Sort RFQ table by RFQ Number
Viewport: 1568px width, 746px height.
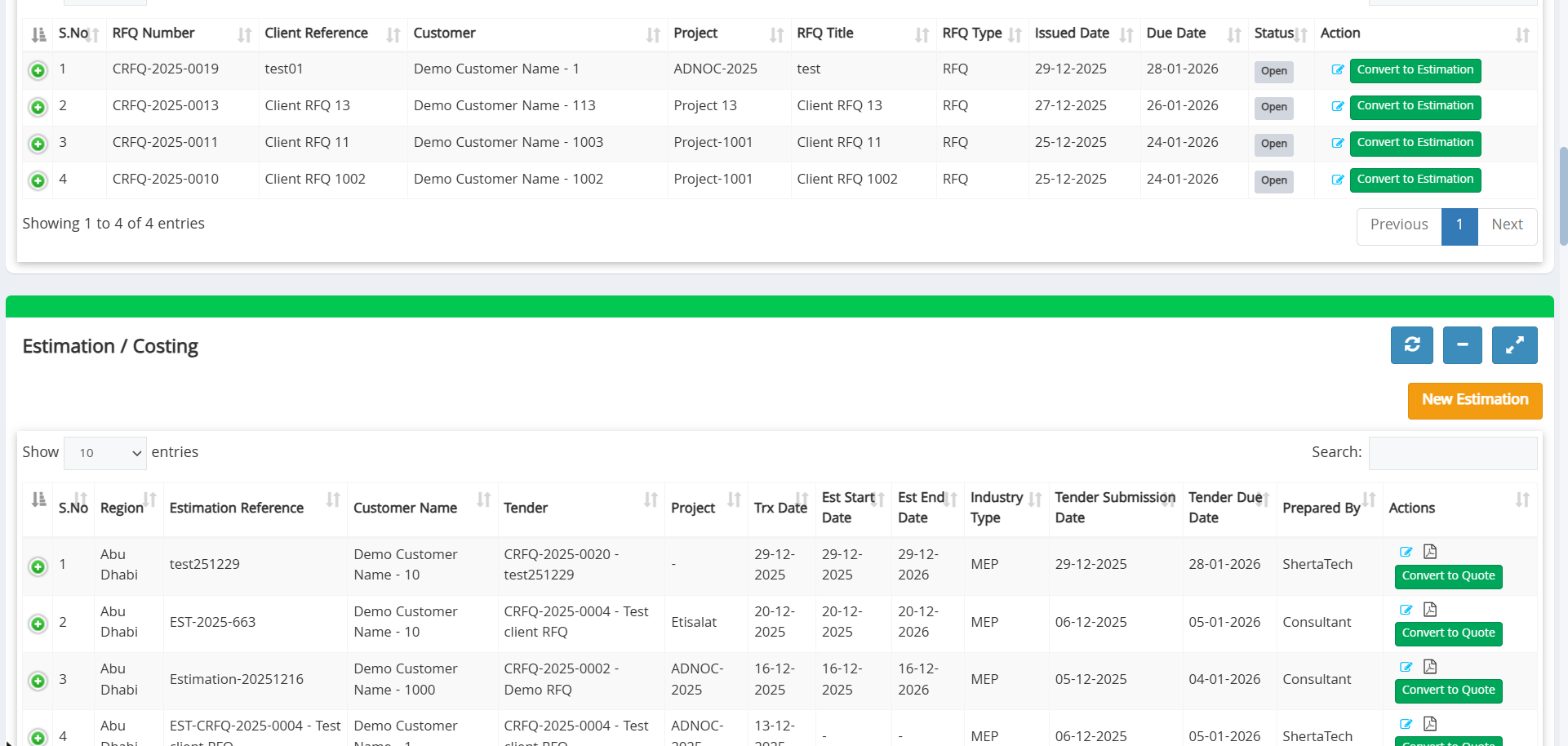(182, 34)
